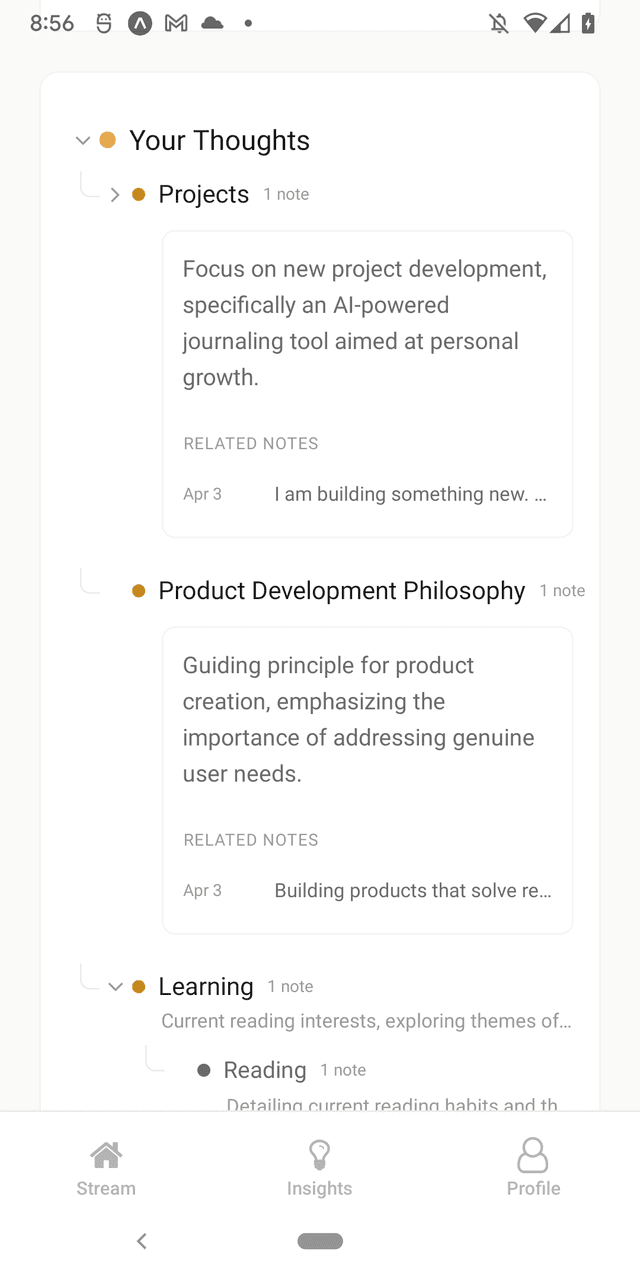Open the Stream tab house icon
The width and height of the screenshot is (640, 1280).
[106, 1156]
